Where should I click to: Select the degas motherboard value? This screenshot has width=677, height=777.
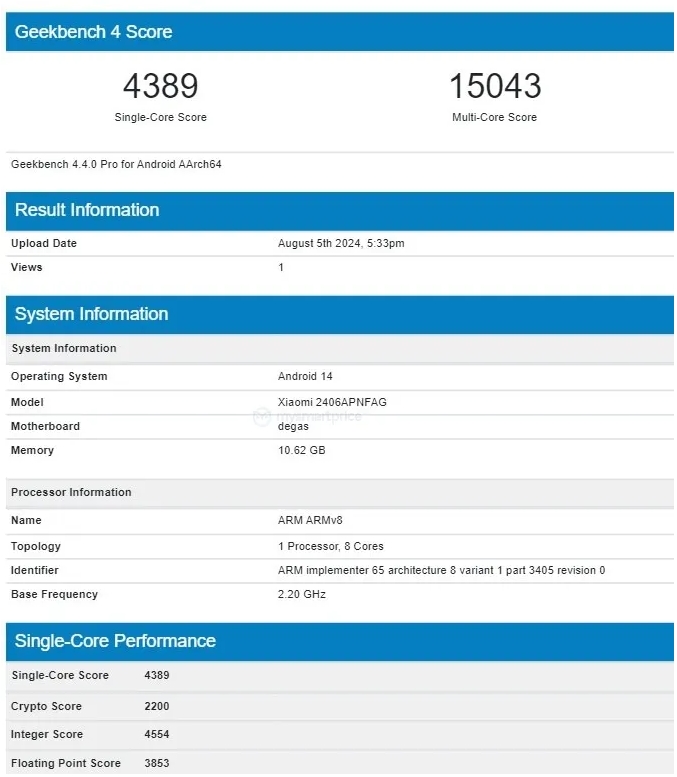coord(293,426)
